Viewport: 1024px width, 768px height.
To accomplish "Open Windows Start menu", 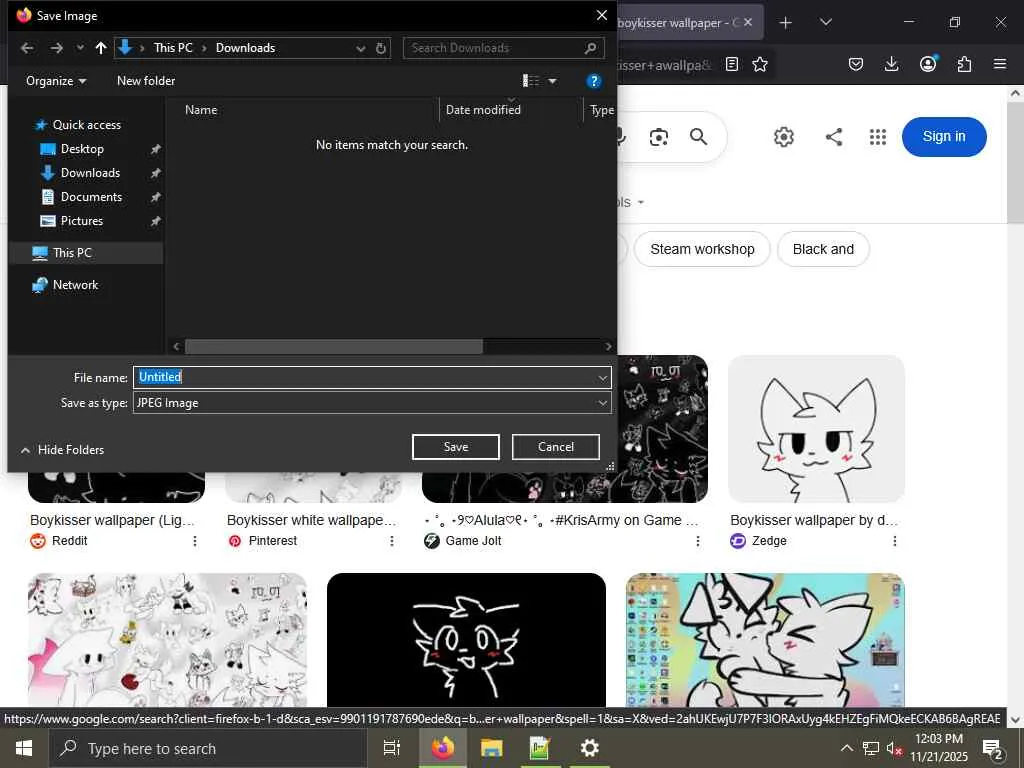I will (24, 748).
